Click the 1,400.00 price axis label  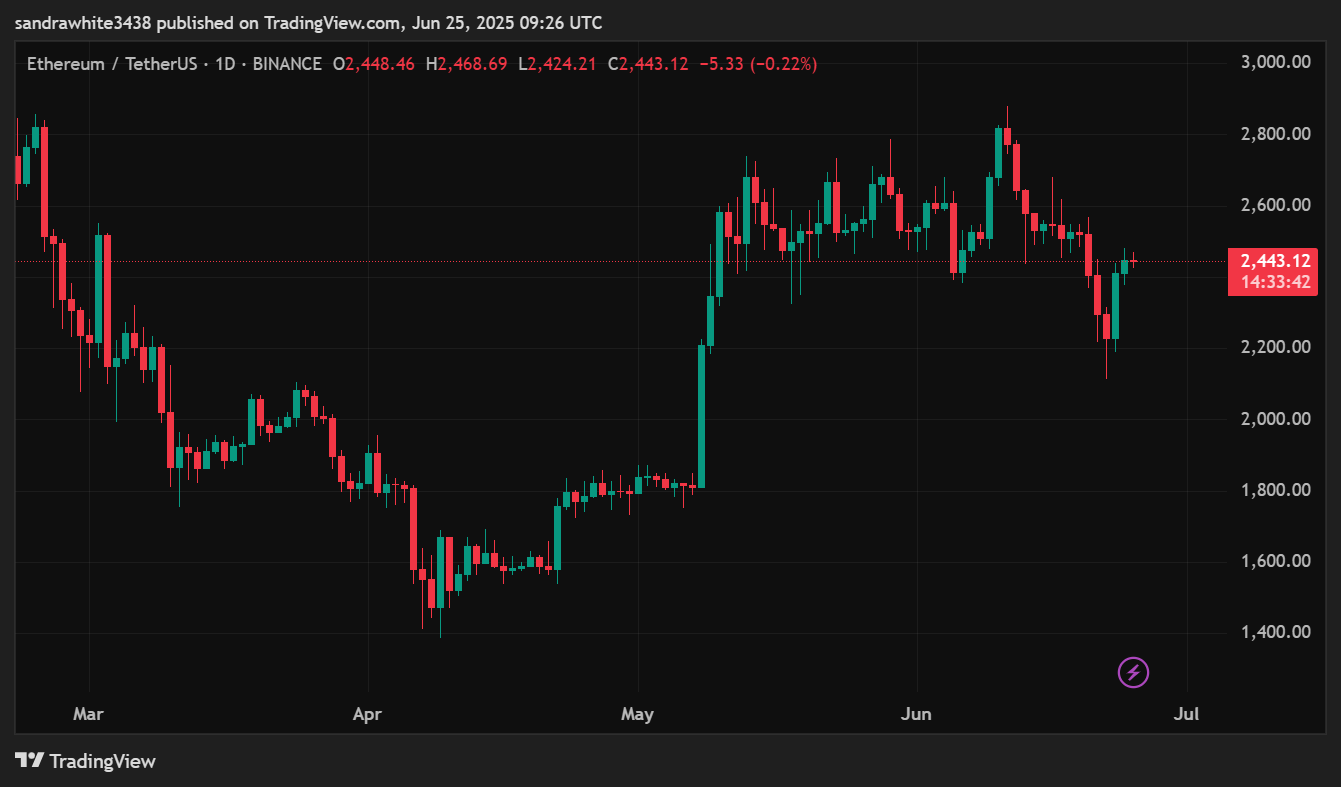[x=1275, y=632]
